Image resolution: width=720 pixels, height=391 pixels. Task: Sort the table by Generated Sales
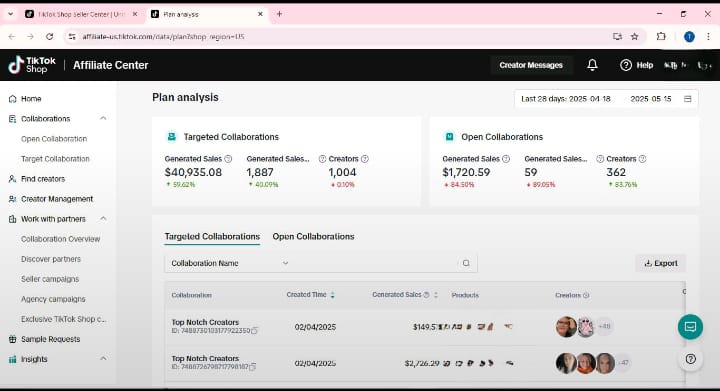(x=436, y=295)
